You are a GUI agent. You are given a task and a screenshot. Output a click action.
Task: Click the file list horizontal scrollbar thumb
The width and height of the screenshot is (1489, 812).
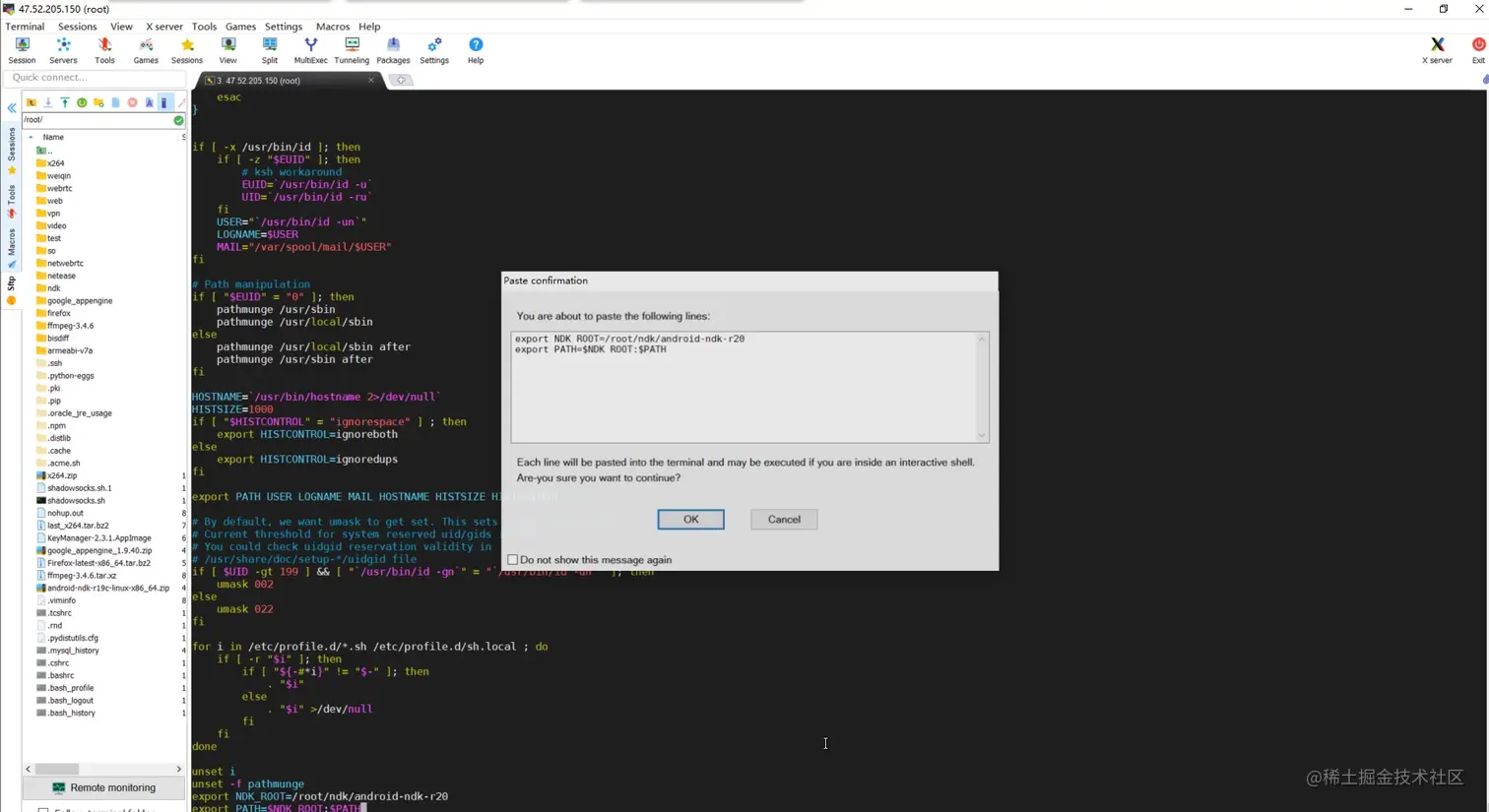coord(57,769)
